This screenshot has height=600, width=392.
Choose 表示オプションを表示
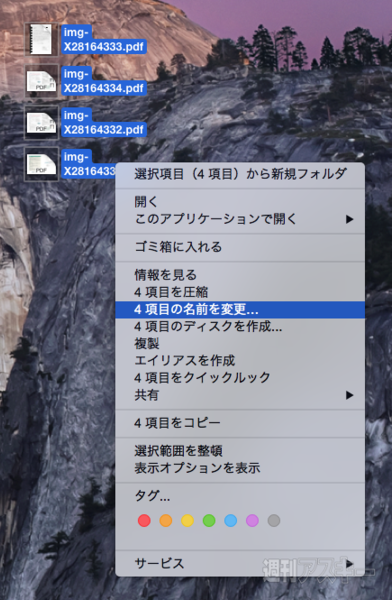point(240,468)
